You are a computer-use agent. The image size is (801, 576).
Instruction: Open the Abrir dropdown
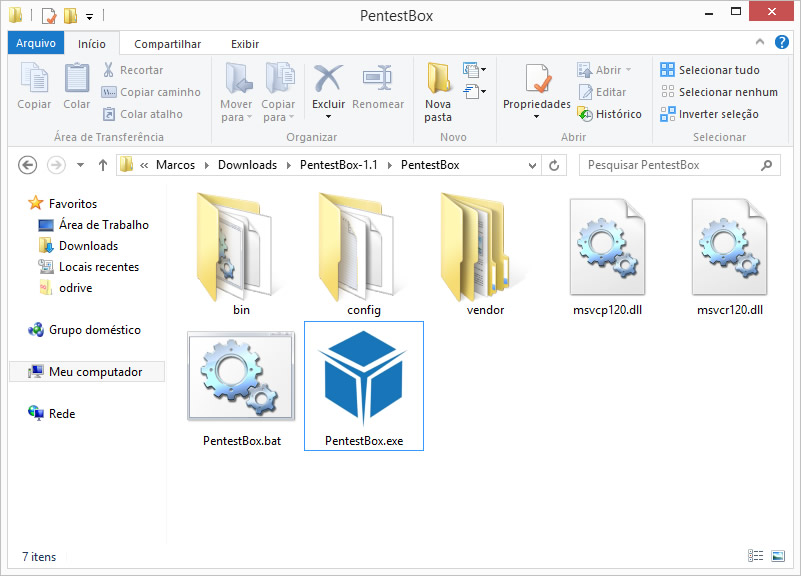(x=628, y=70)
